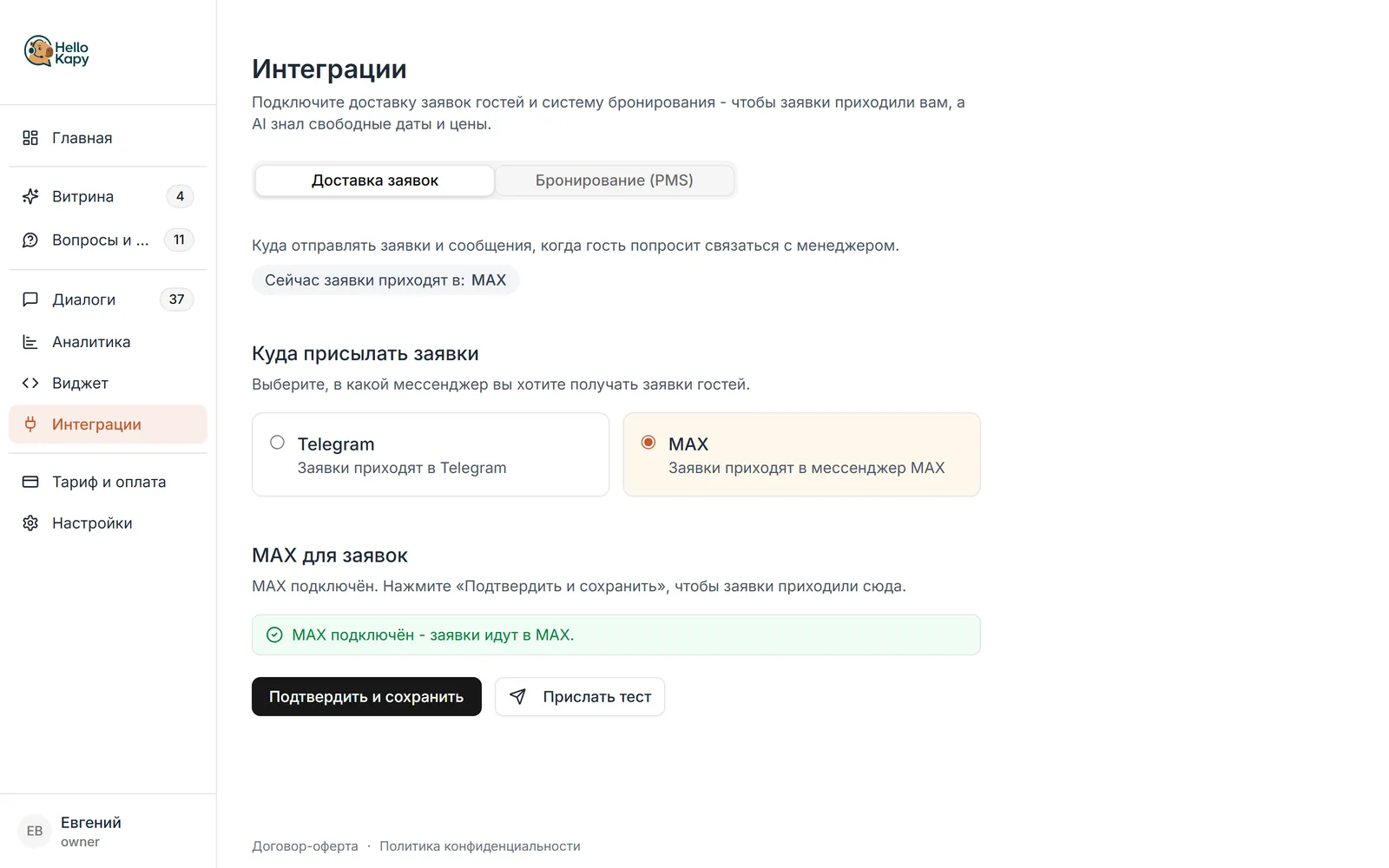Open Главная in the sidebar
Screen dimensions: 1389x868
[x=108, y=138]
